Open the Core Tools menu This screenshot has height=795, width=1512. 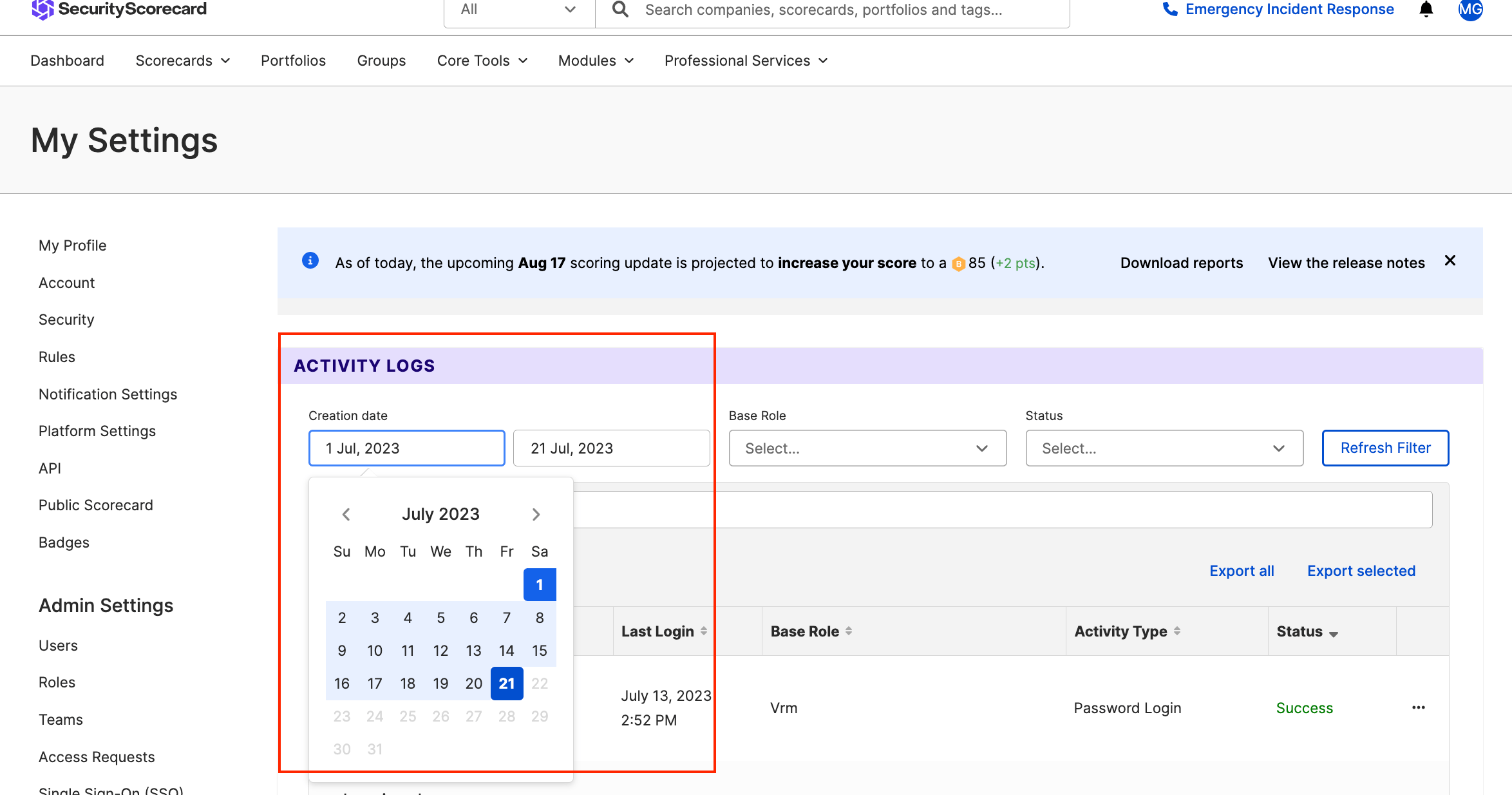click(x=482, y=61)
